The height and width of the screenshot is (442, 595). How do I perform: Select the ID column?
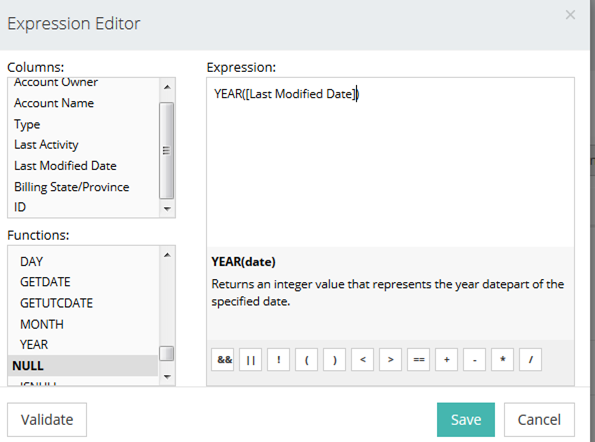[20, 207]
